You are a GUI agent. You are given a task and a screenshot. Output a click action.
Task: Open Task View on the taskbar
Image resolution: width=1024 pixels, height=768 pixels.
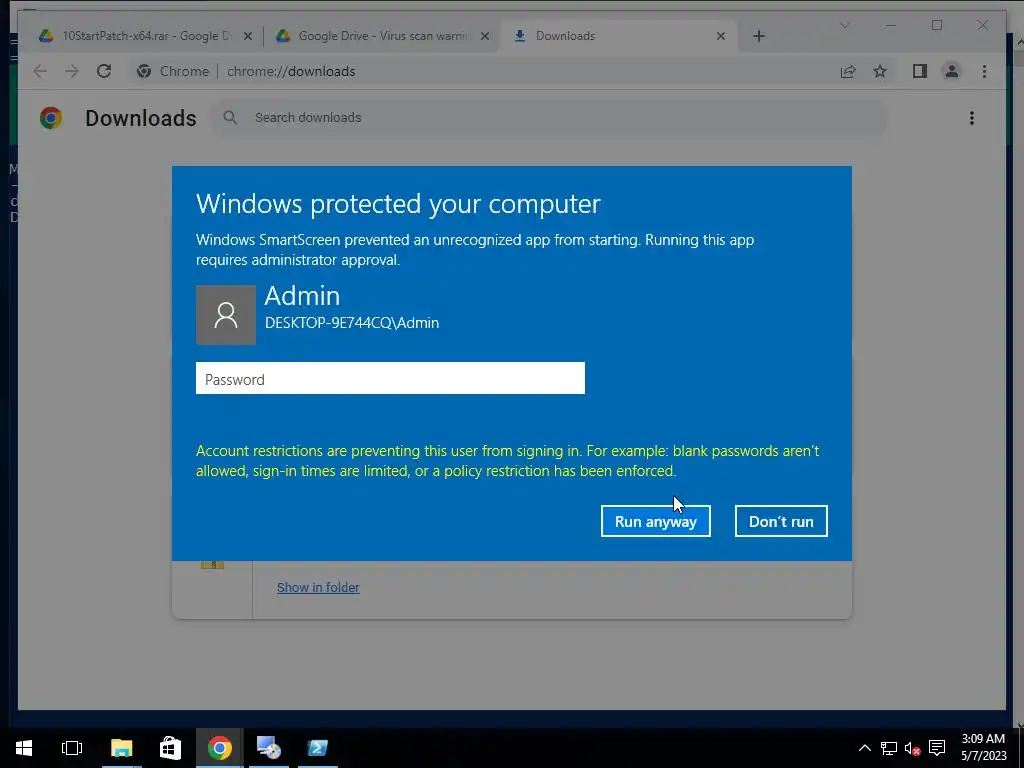pos(71,748)
